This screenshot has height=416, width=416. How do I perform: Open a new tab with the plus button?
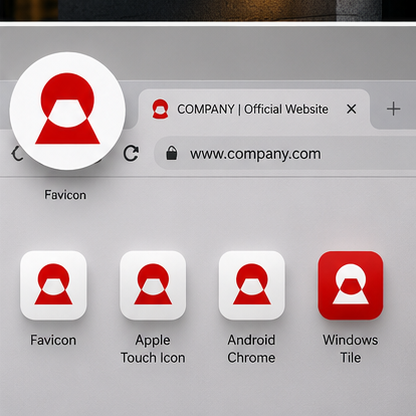[x=393, y=109]
